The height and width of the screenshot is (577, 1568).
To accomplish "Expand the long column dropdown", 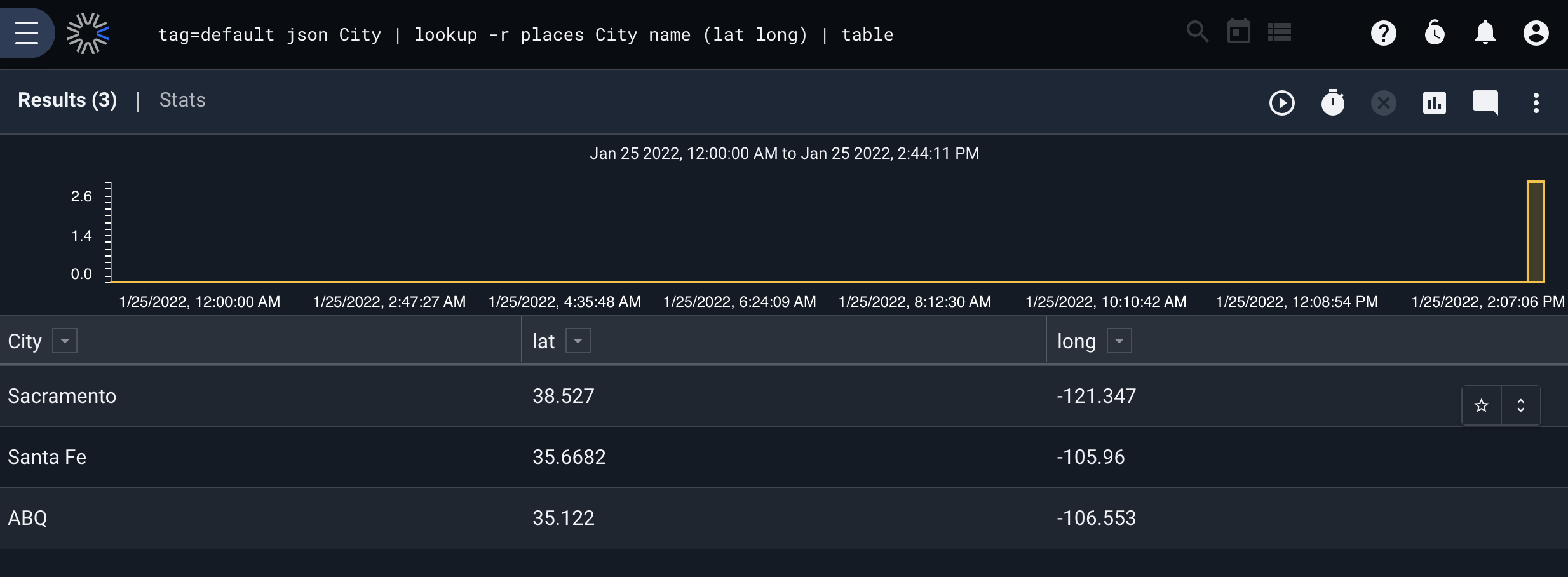I will tap(1119, 341).
